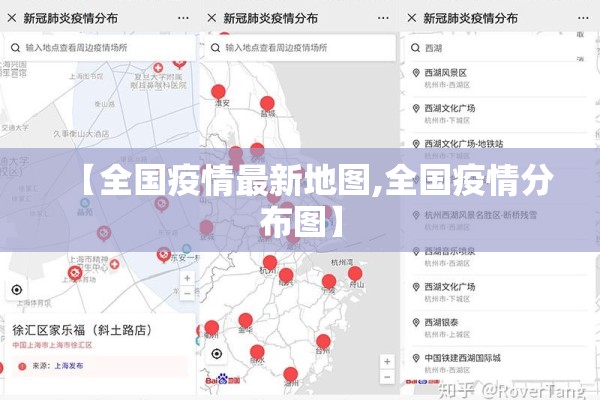Click the search field in the left panel
Viewport: 600px width, 400px height.
coord(100,48)
